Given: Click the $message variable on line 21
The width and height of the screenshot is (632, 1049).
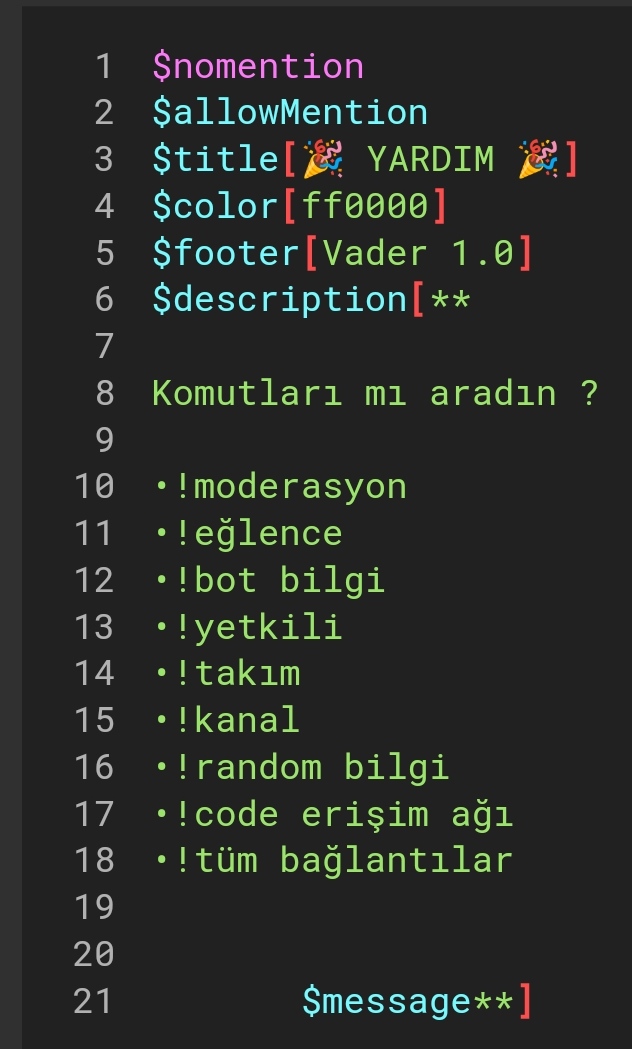Looking at the screenshot, I should (x=387, y=1001).
